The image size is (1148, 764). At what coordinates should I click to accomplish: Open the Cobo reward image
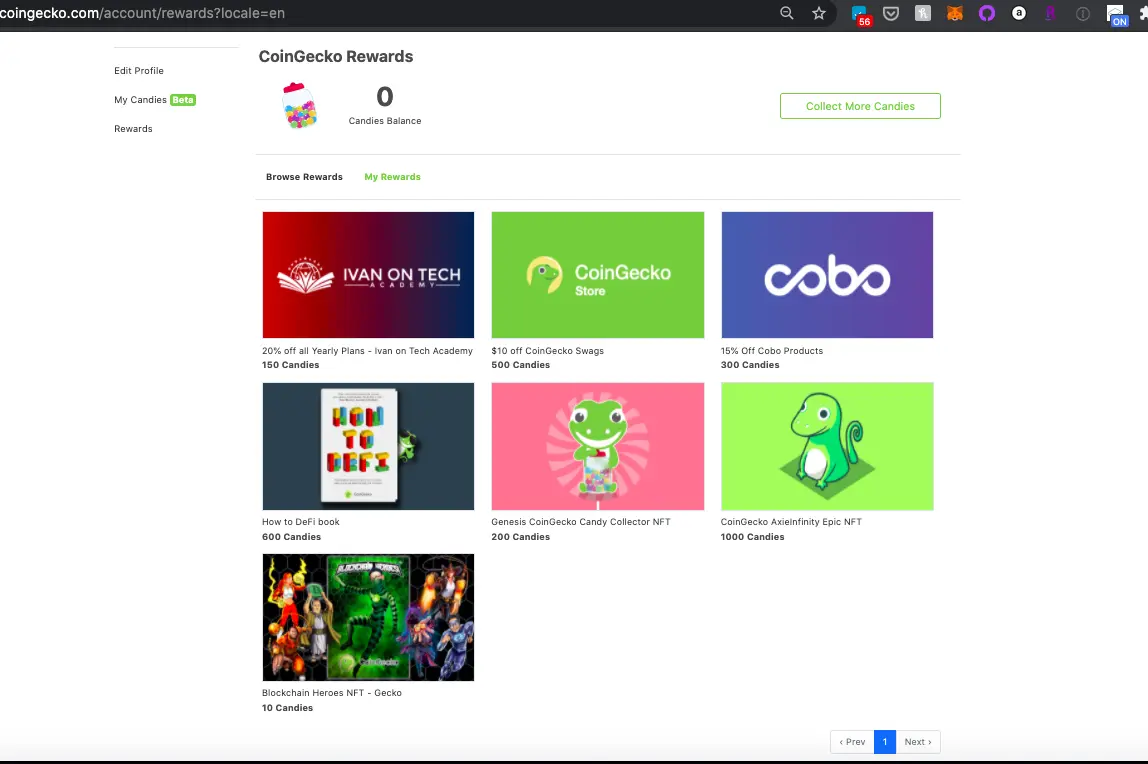827,275
